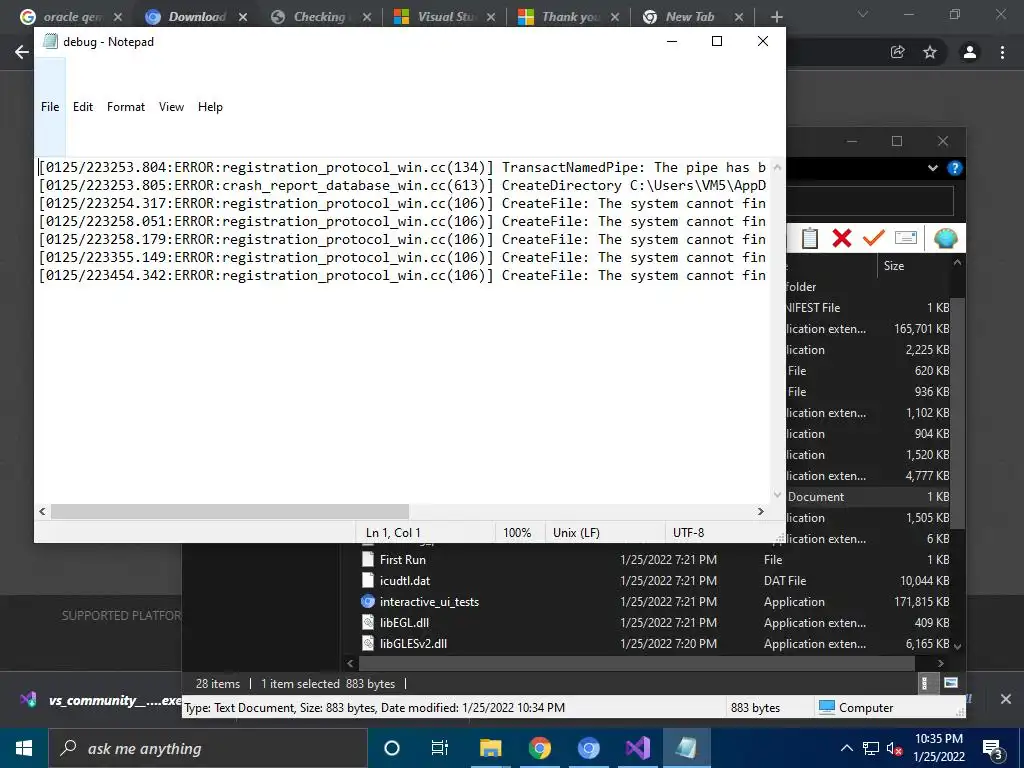Click UTF-8 encoding in Notepad status bar
1024x768 pixels.
pos(688,532)
